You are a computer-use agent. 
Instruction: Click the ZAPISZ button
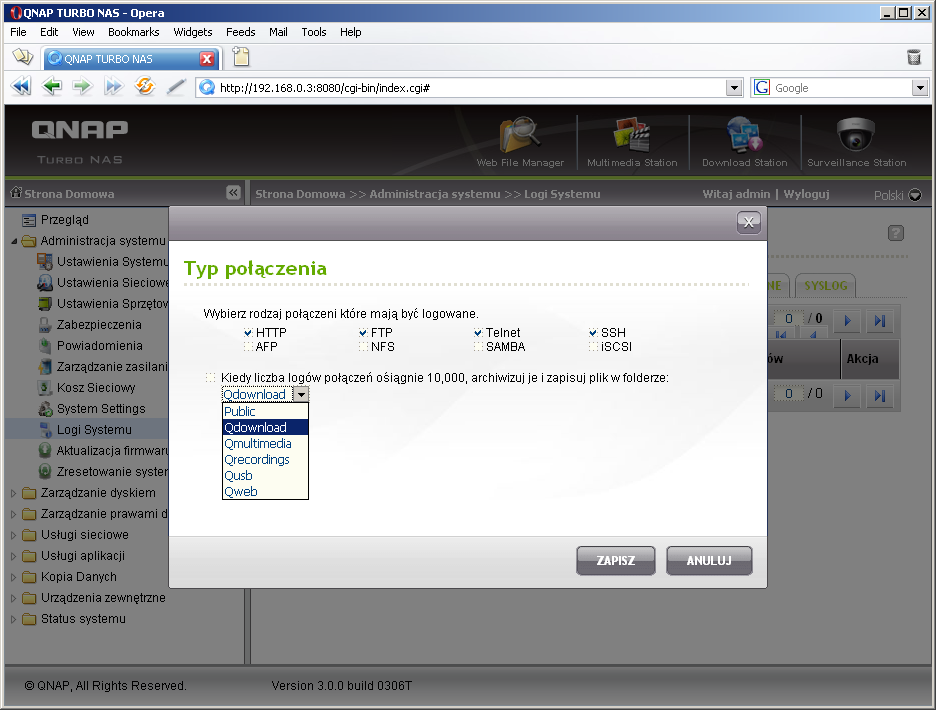pyautogui.click(x=615, y=560)
